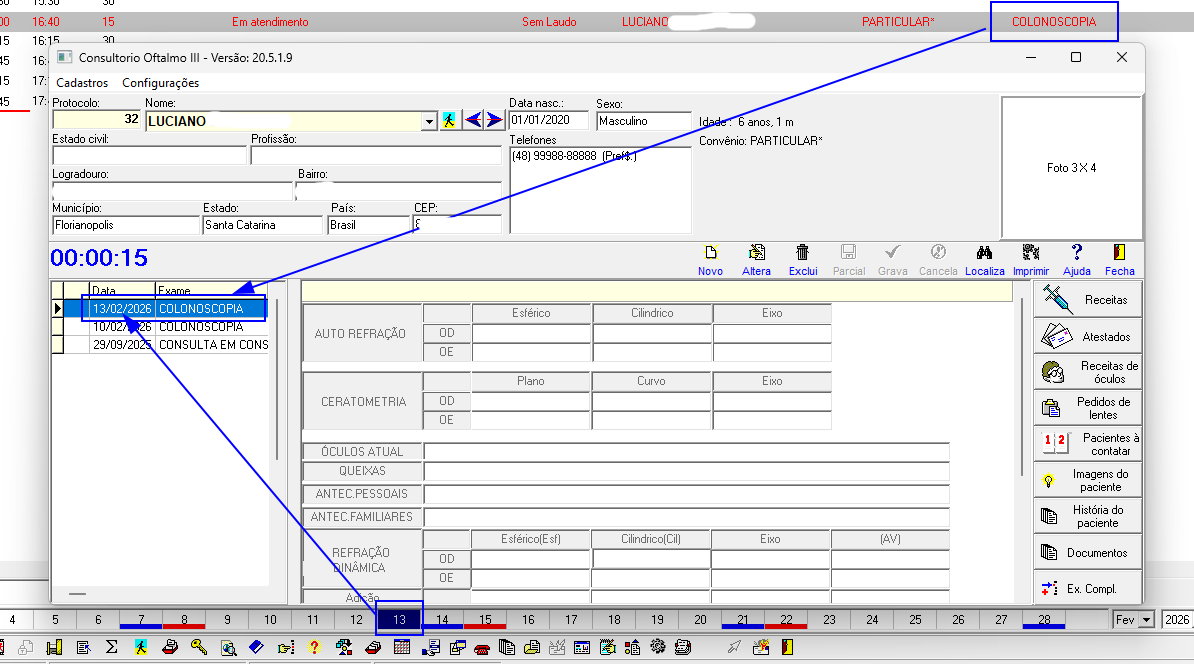Screen dimensions: 1194x664
Task: Go to previous patient with left arrow
Action: coord(474,120)
